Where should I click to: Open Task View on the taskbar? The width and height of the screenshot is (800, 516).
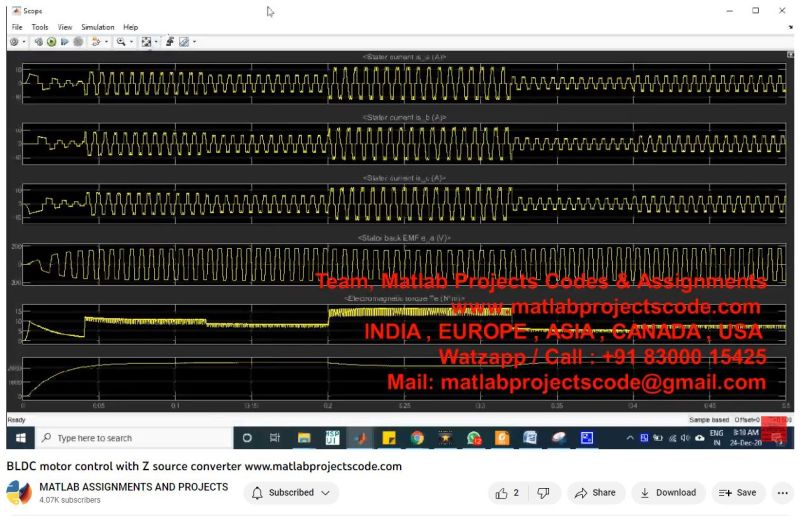[275, 438]
